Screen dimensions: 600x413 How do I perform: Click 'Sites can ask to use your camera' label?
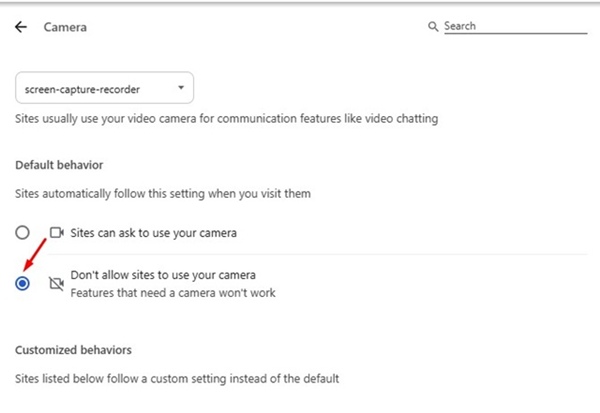156,232
